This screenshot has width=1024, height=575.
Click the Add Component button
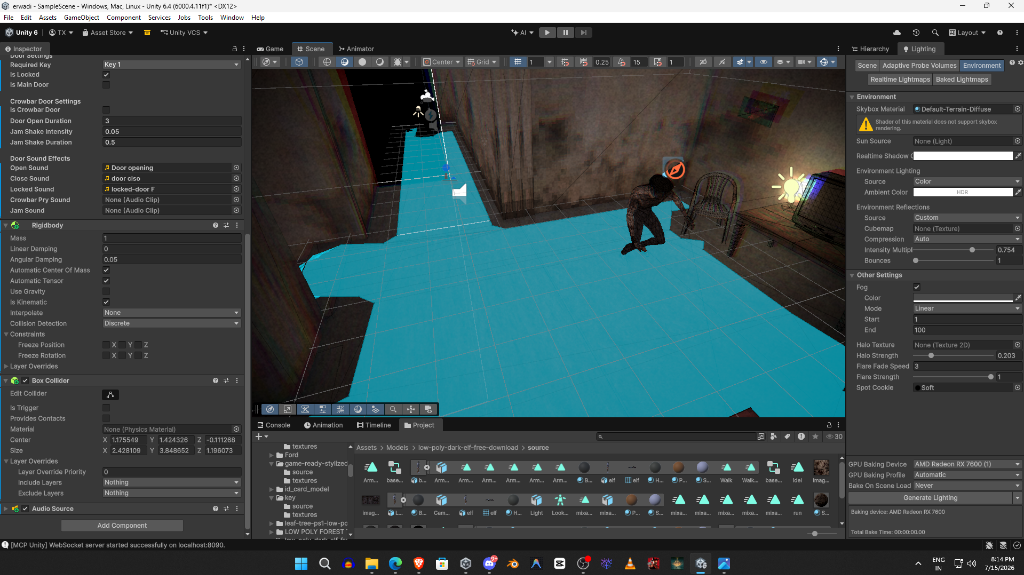(122, 525)
